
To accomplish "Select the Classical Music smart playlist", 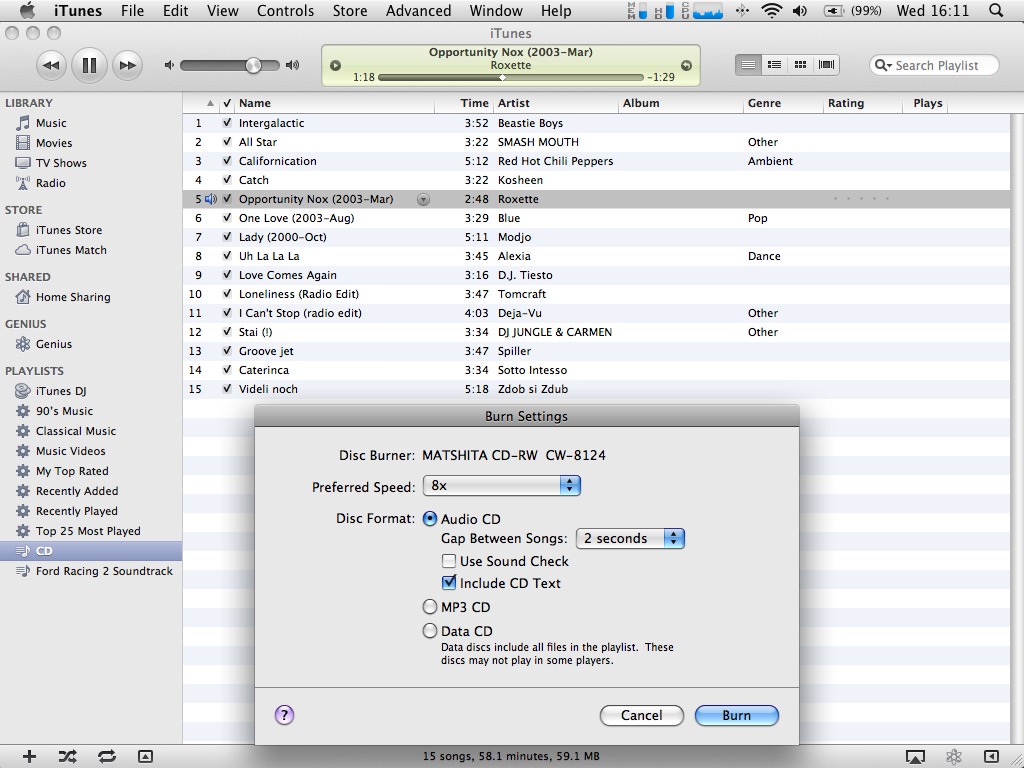I will [x=76, y=431].
